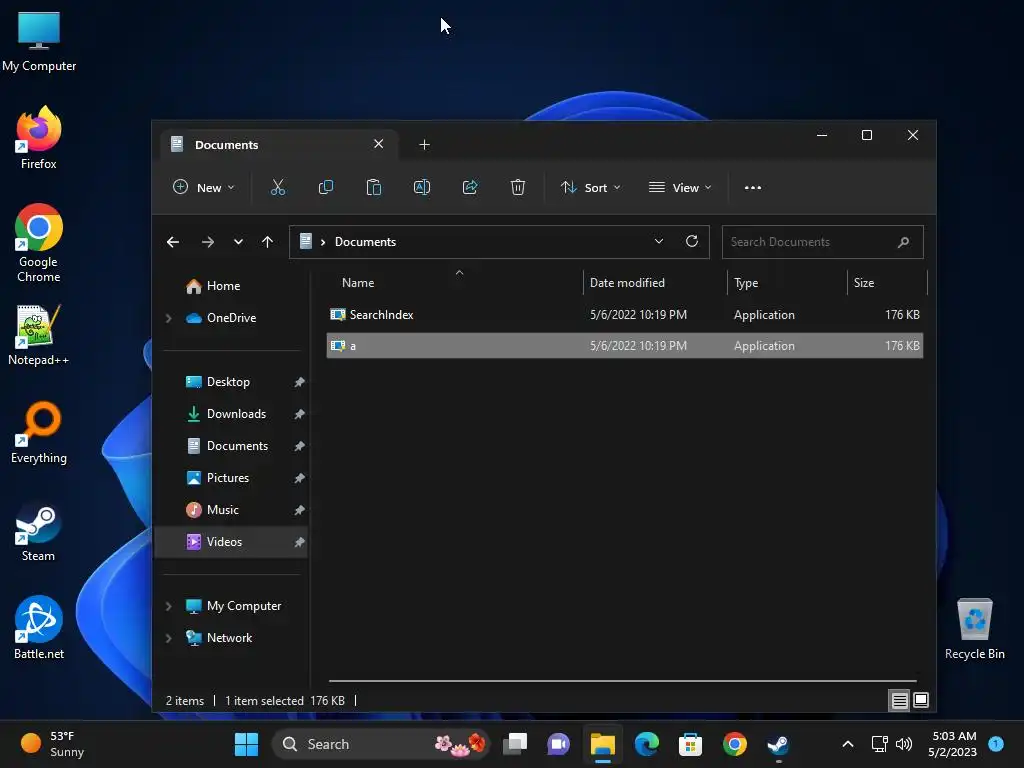The width and height of the screenshot is (1024, 768).
Task: Click the Delete trash icon
Action: [517, 187]
